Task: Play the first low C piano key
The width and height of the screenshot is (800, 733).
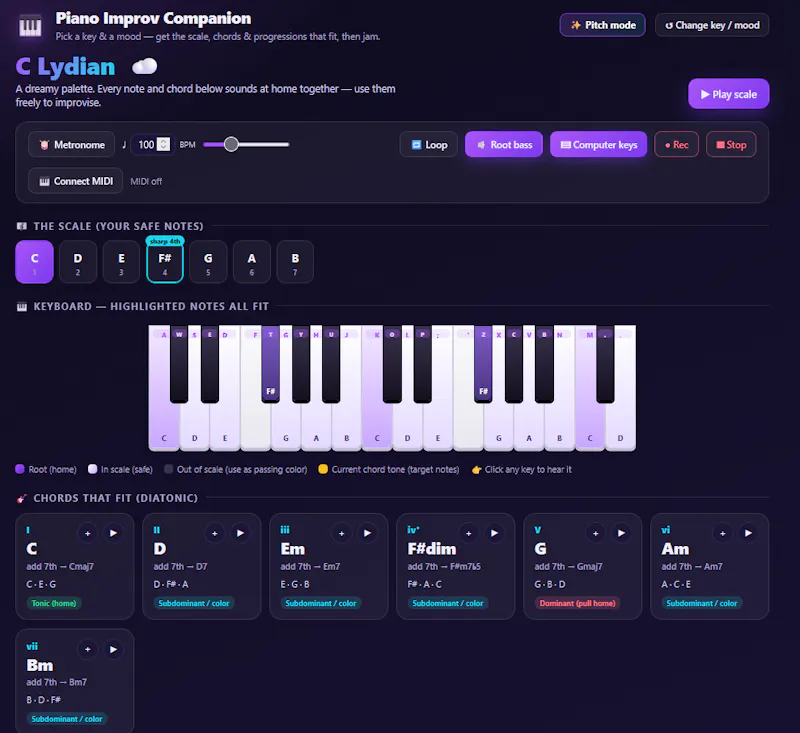Action: point(163,426)
